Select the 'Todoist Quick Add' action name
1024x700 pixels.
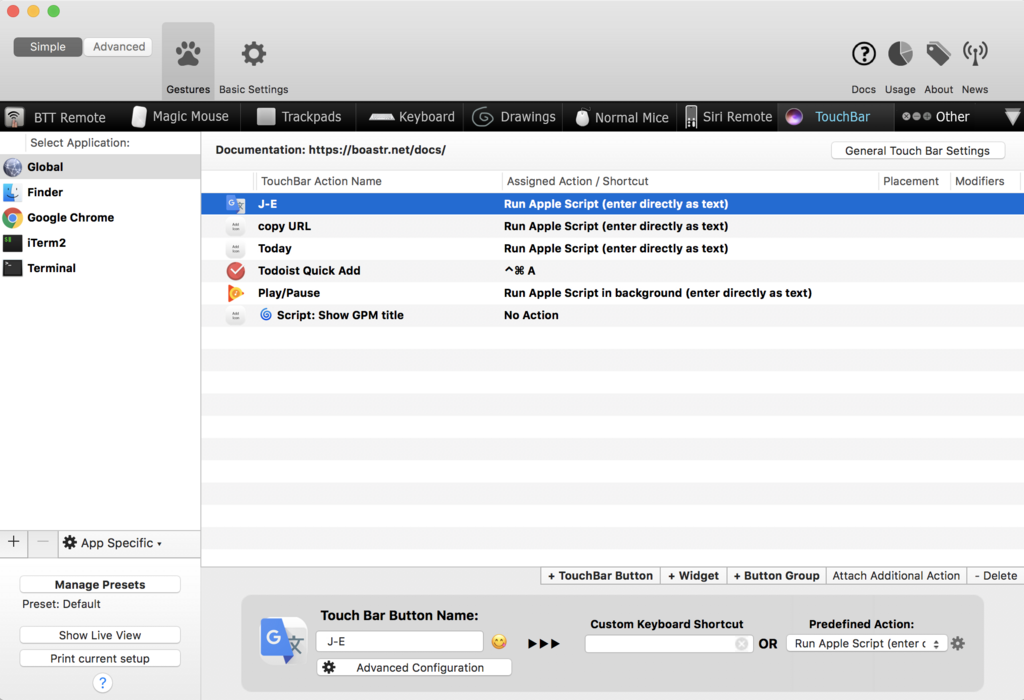coord(309,270)
